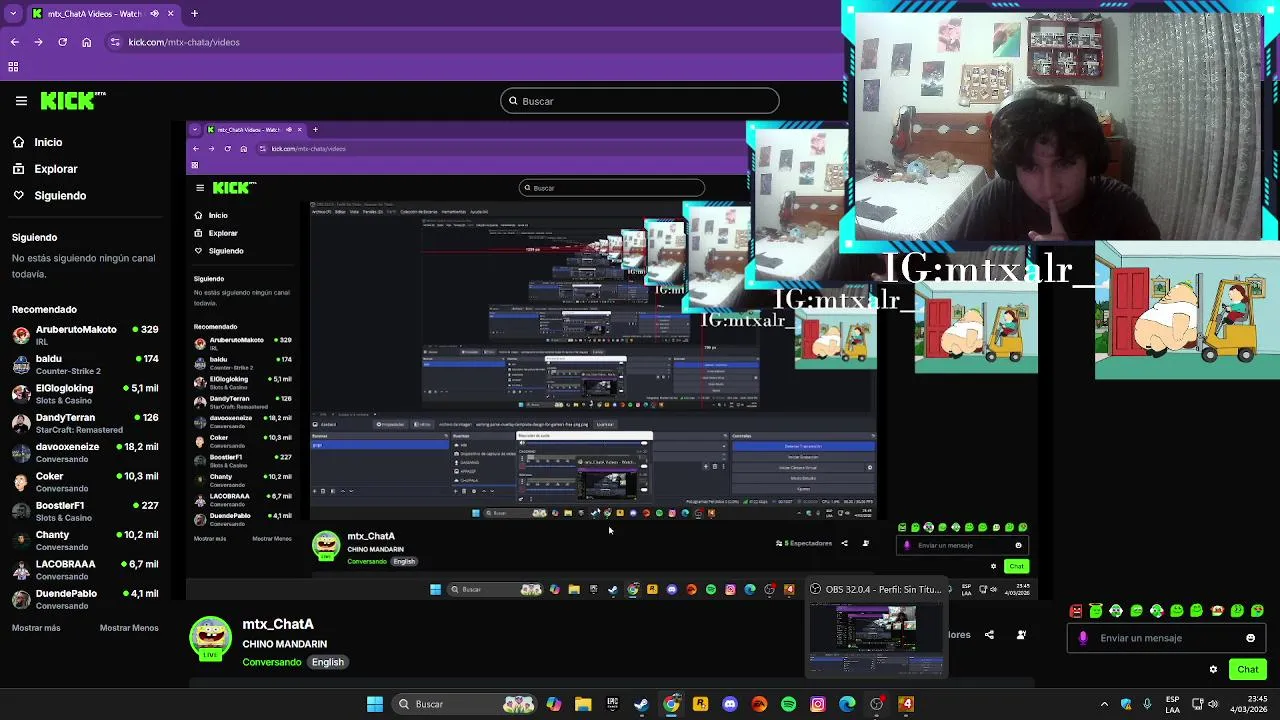
Task: Go forward in the browser
Action: tap(38, 42)
